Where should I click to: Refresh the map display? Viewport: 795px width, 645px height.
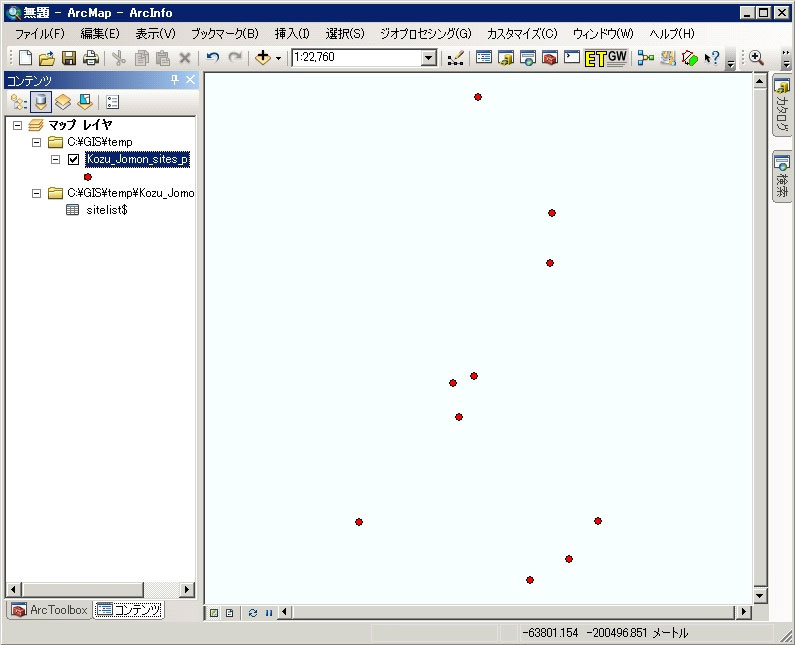tap(253, 613)
